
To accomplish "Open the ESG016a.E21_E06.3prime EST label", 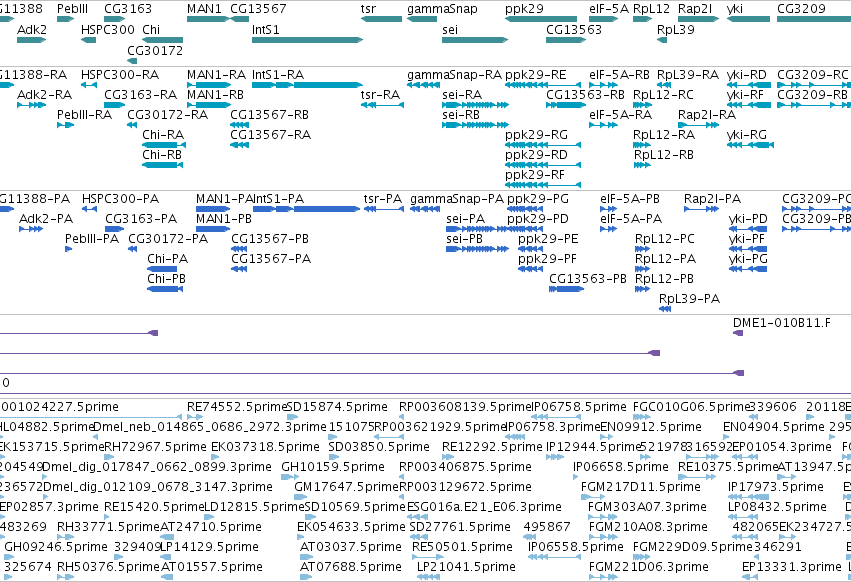I will [x=484, y=507].
